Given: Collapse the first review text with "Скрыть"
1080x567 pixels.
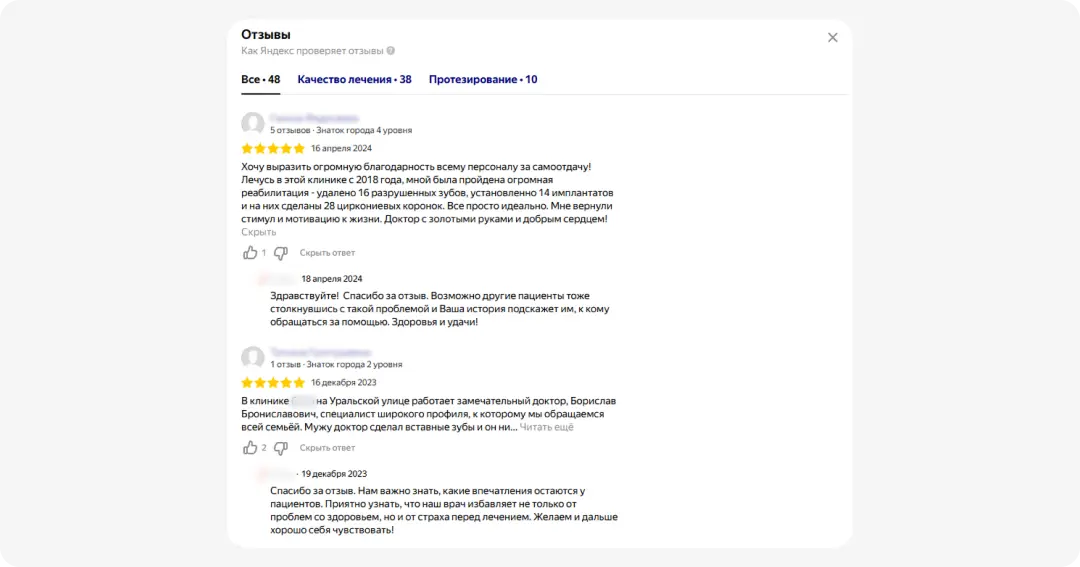Looking at the screenshot, I should click(258, 232).
